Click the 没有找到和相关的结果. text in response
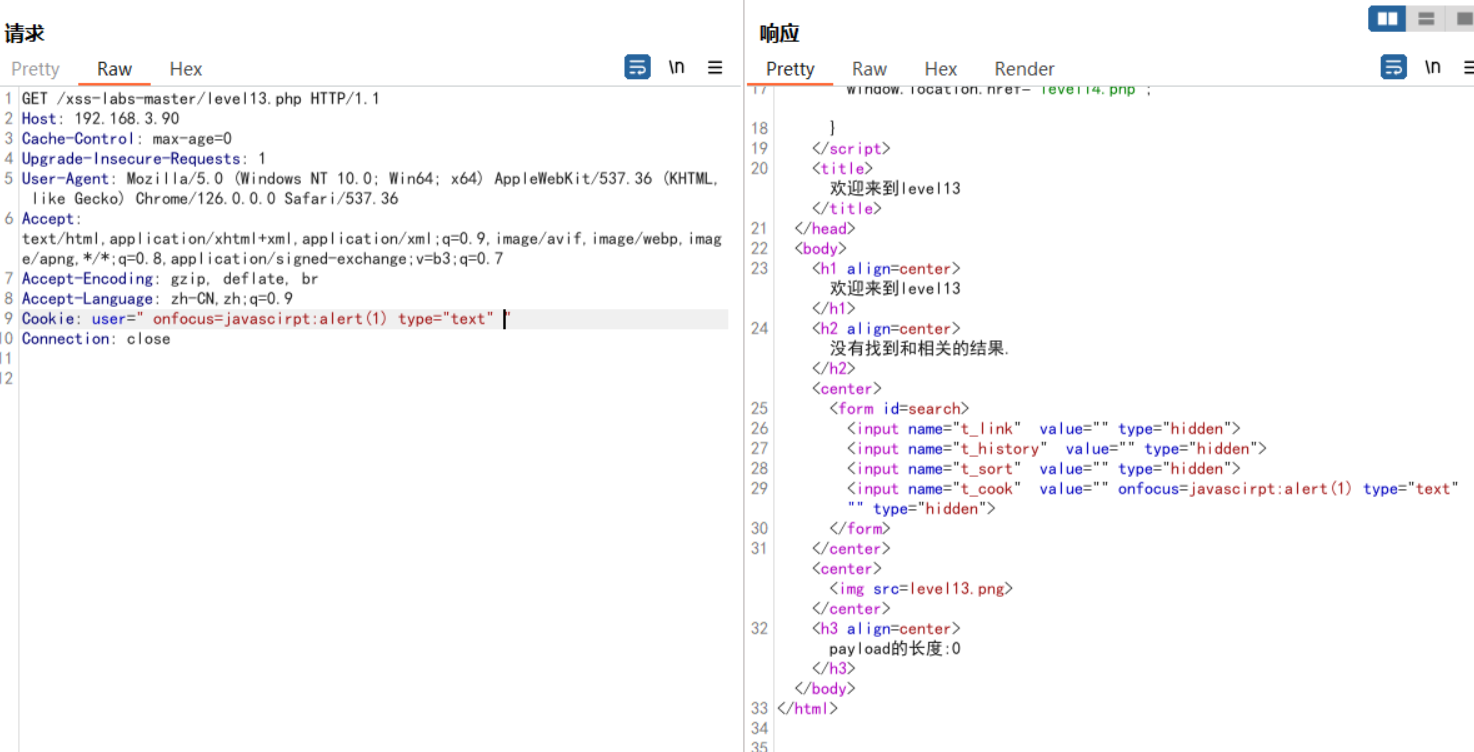1474x752 pixels. click(920, 349)
